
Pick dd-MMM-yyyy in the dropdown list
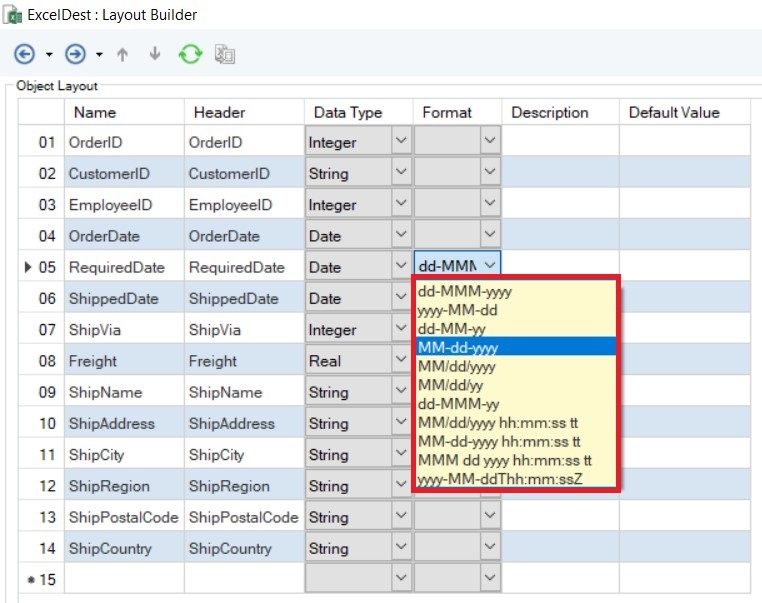click(x=458, y=291)
